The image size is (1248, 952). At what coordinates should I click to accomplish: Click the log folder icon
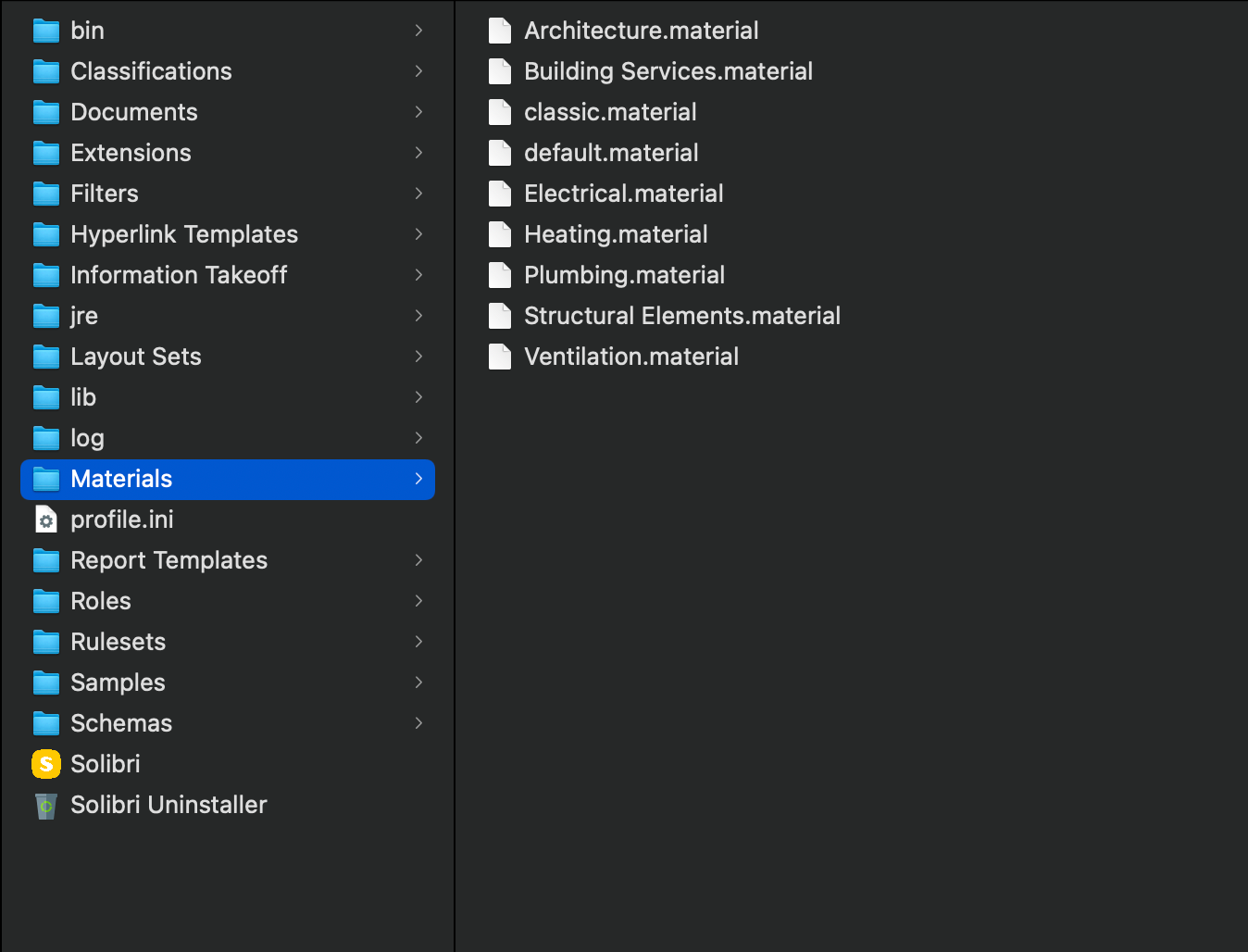click(x=46, y=439)
